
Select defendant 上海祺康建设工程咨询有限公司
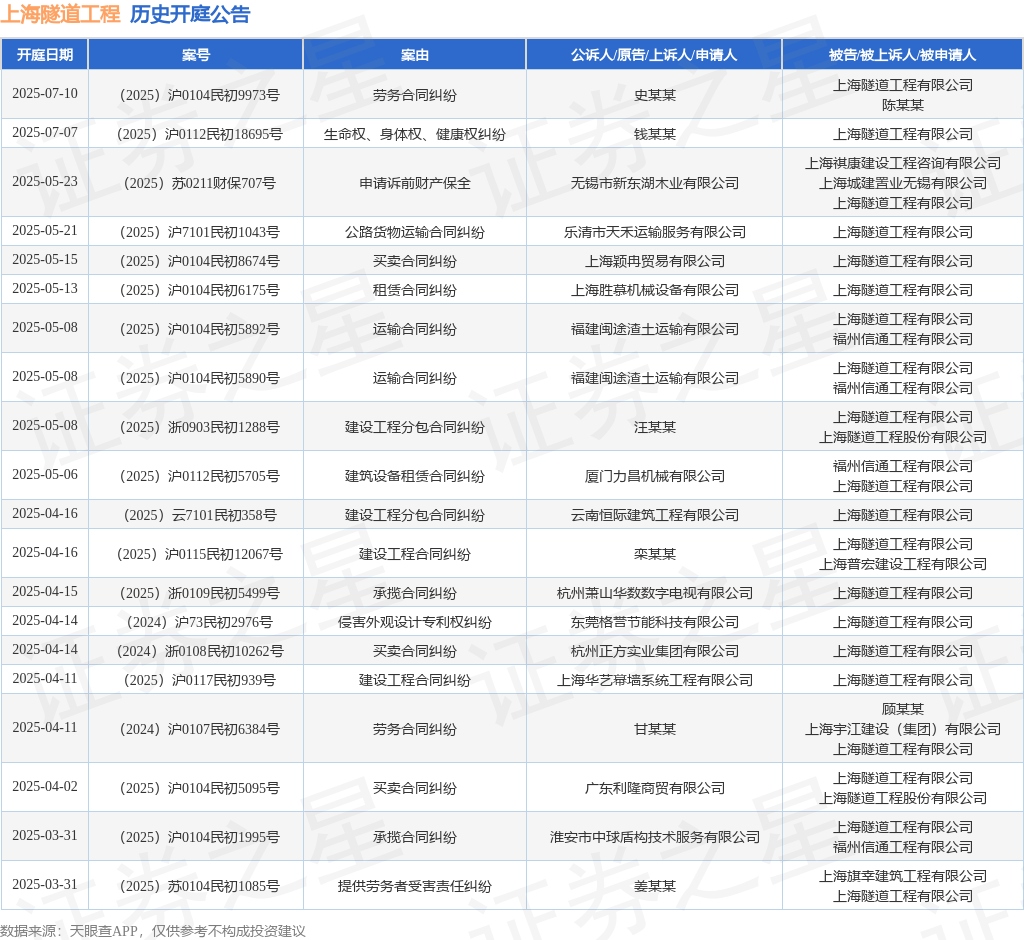tap(903, 163)
